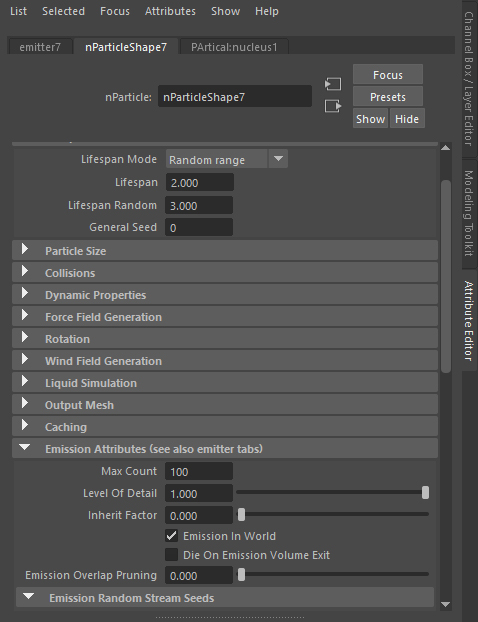Click the input connection arrow icon
This screenshot has width=478, height=622.
333,84
